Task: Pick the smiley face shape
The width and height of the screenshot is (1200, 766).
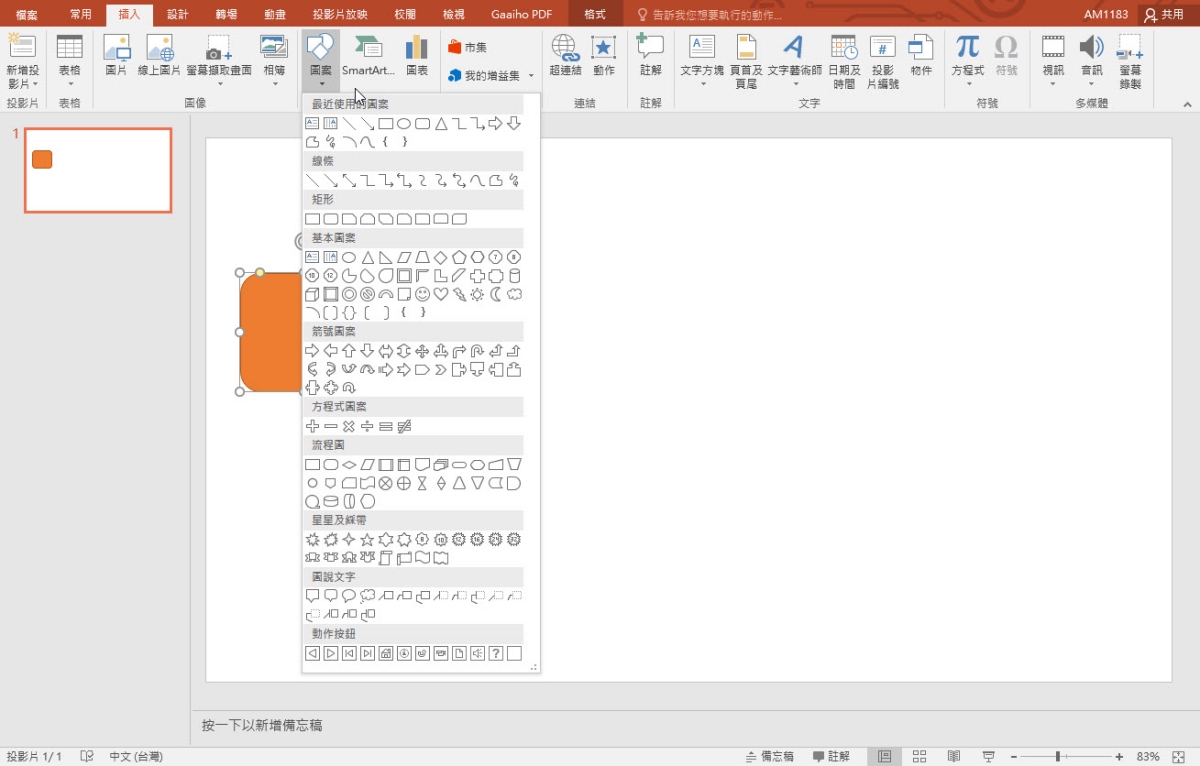Action: 423,295
